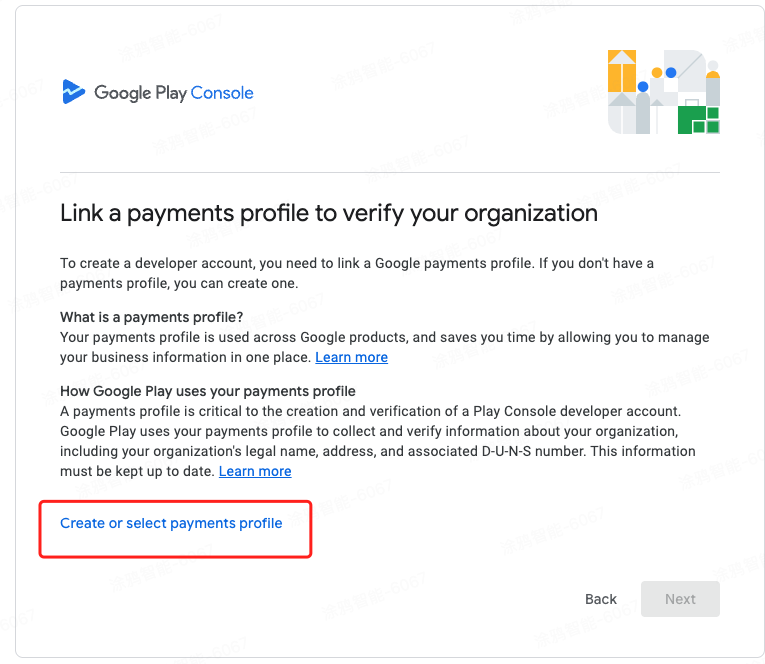The width and height of the screenshot is (765, 664).
Task: Open Learn more link after 'one place.'
Action: tap(351, 357)
